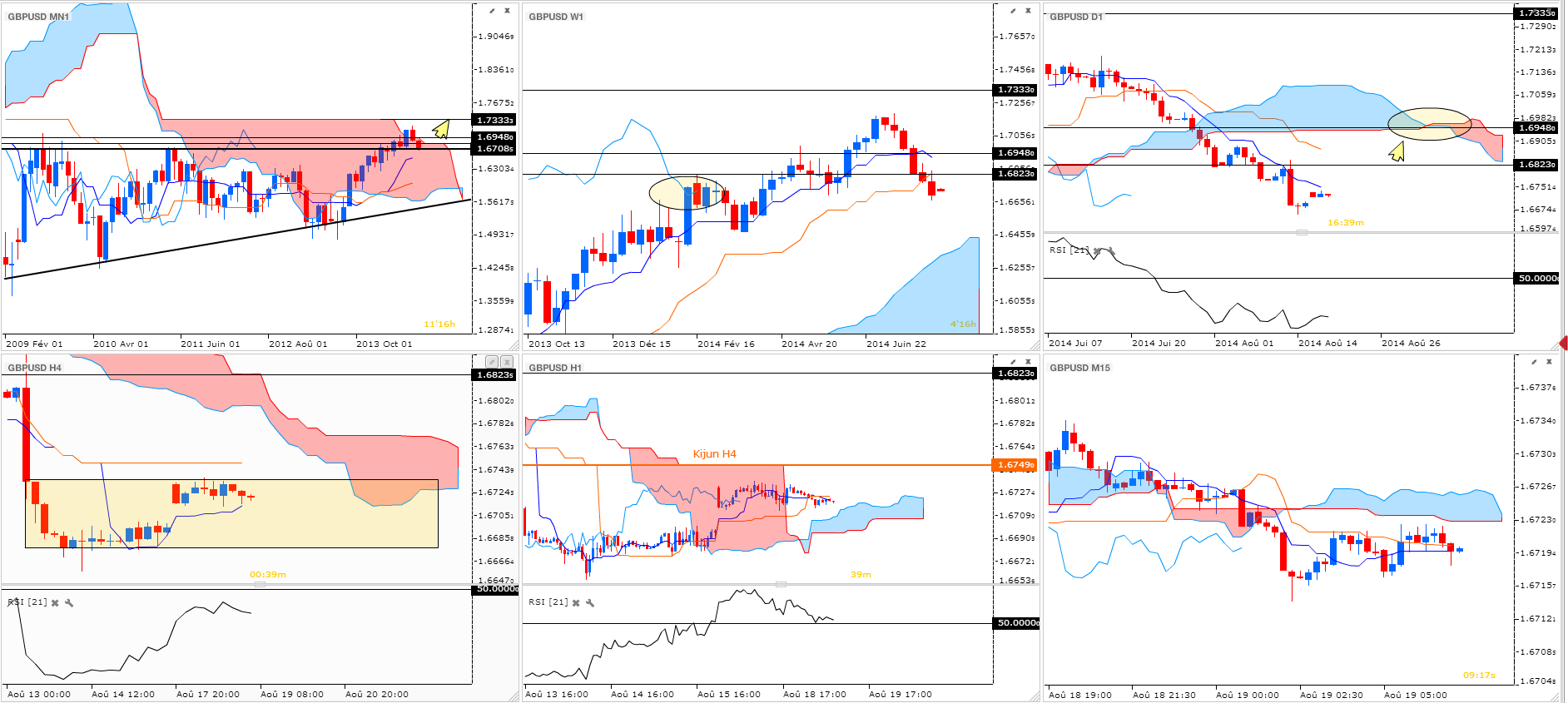The image size is (1568, 703).
Task: Click the corner resize grip of the MN1 chart
Action: pyautogui.click(x=514, y=345)
